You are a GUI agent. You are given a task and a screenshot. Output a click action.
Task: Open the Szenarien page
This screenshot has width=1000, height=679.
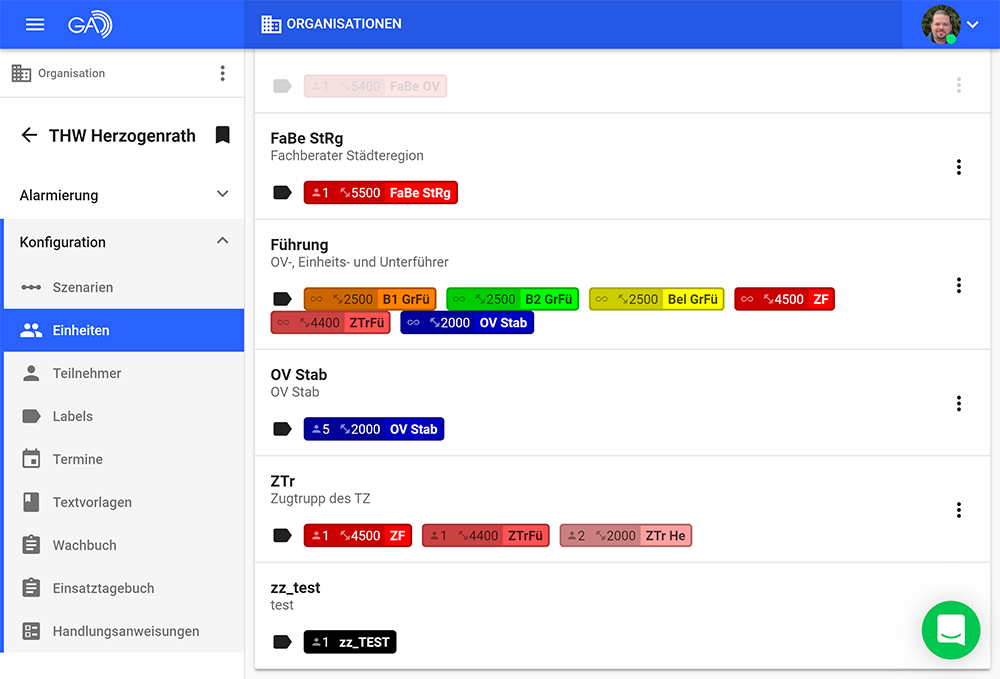tap(82, 287)
